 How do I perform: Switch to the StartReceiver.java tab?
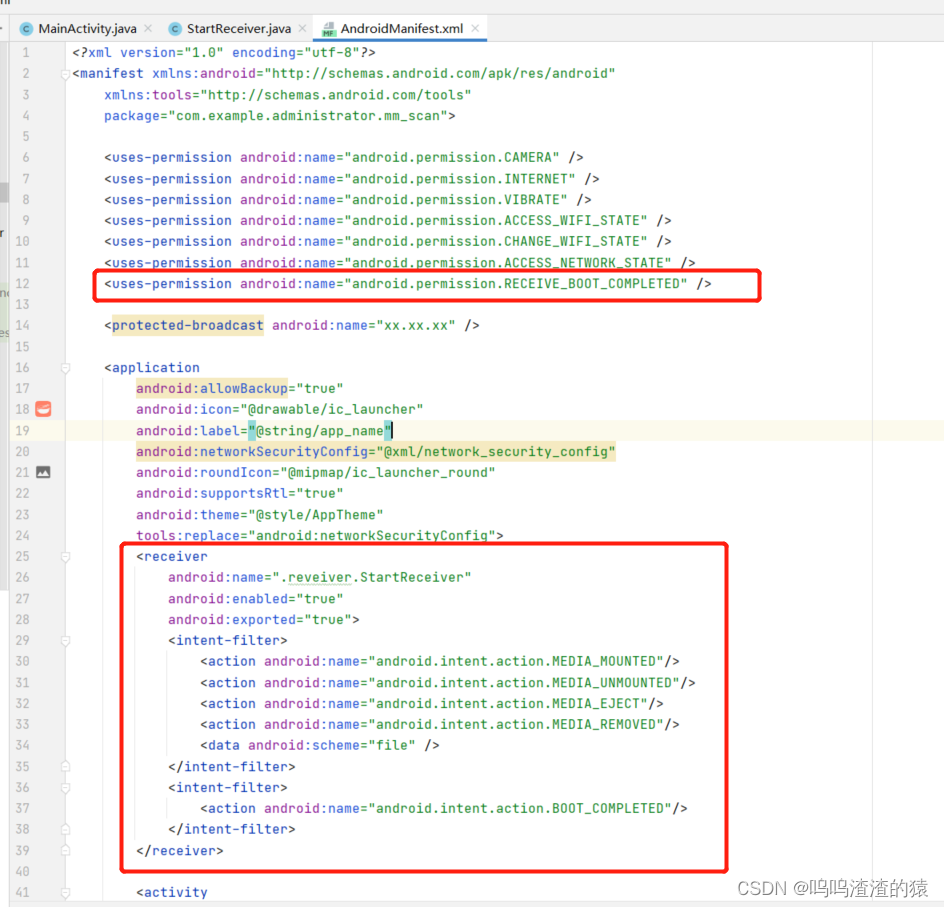[238, 28]
